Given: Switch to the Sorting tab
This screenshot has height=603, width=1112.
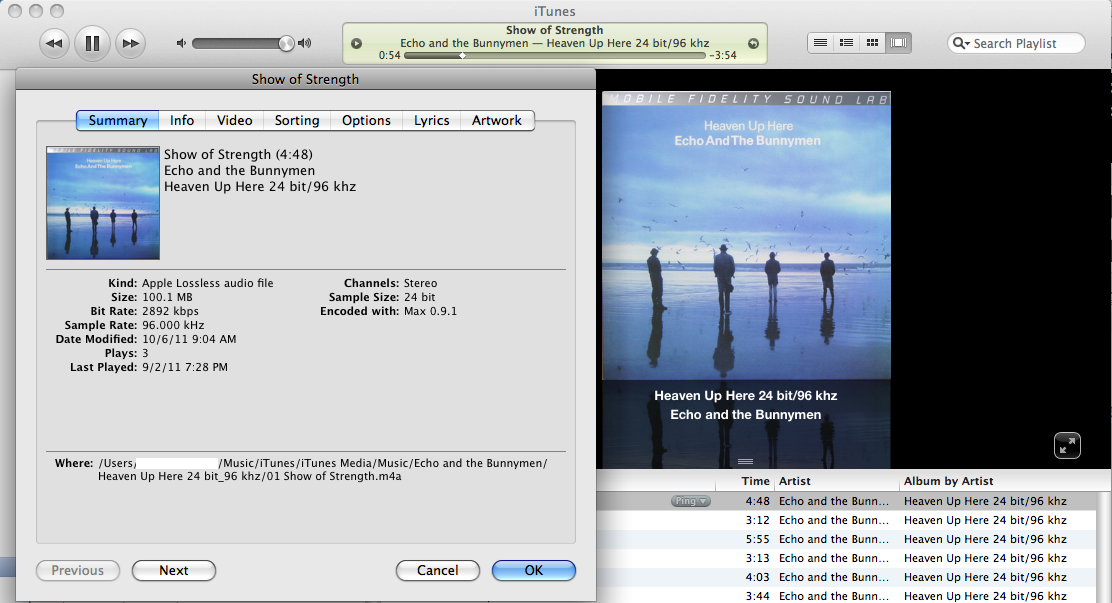Looking at the screenshot, I should [297, 121].
